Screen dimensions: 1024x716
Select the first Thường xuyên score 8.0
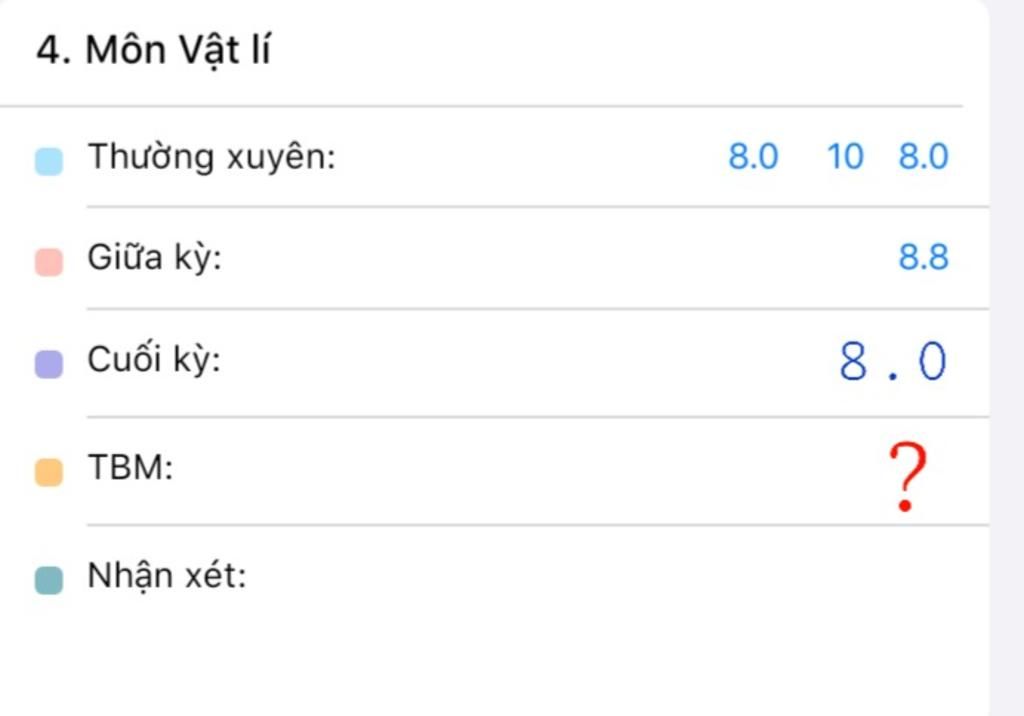[753, 157]
